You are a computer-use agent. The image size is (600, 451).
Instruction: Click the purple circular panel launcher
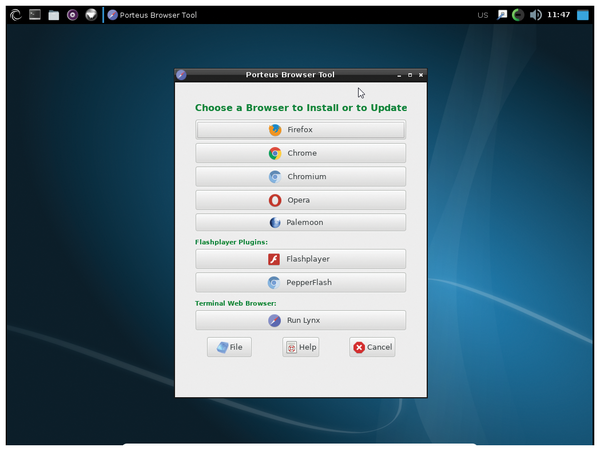pyautogui.click(x=72, y=15)
